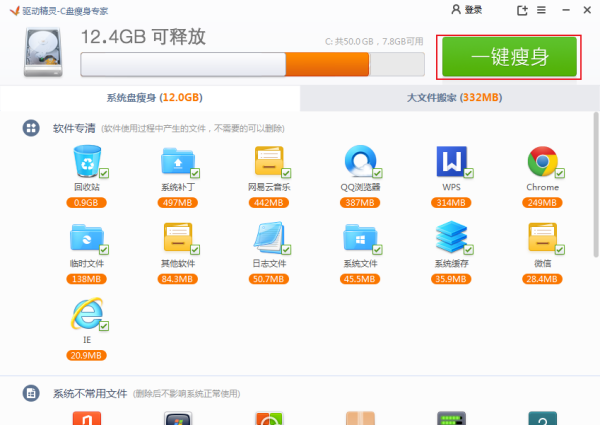Click the 138MB size badge
This screenshot has width=600, height=425.
click(86, 279)
